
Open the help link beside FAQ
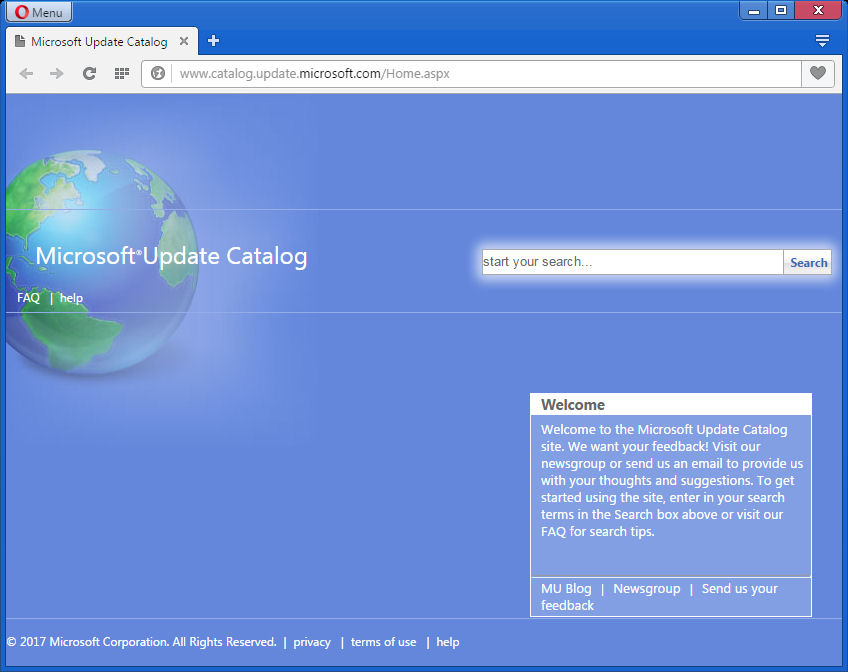point(71,298)
